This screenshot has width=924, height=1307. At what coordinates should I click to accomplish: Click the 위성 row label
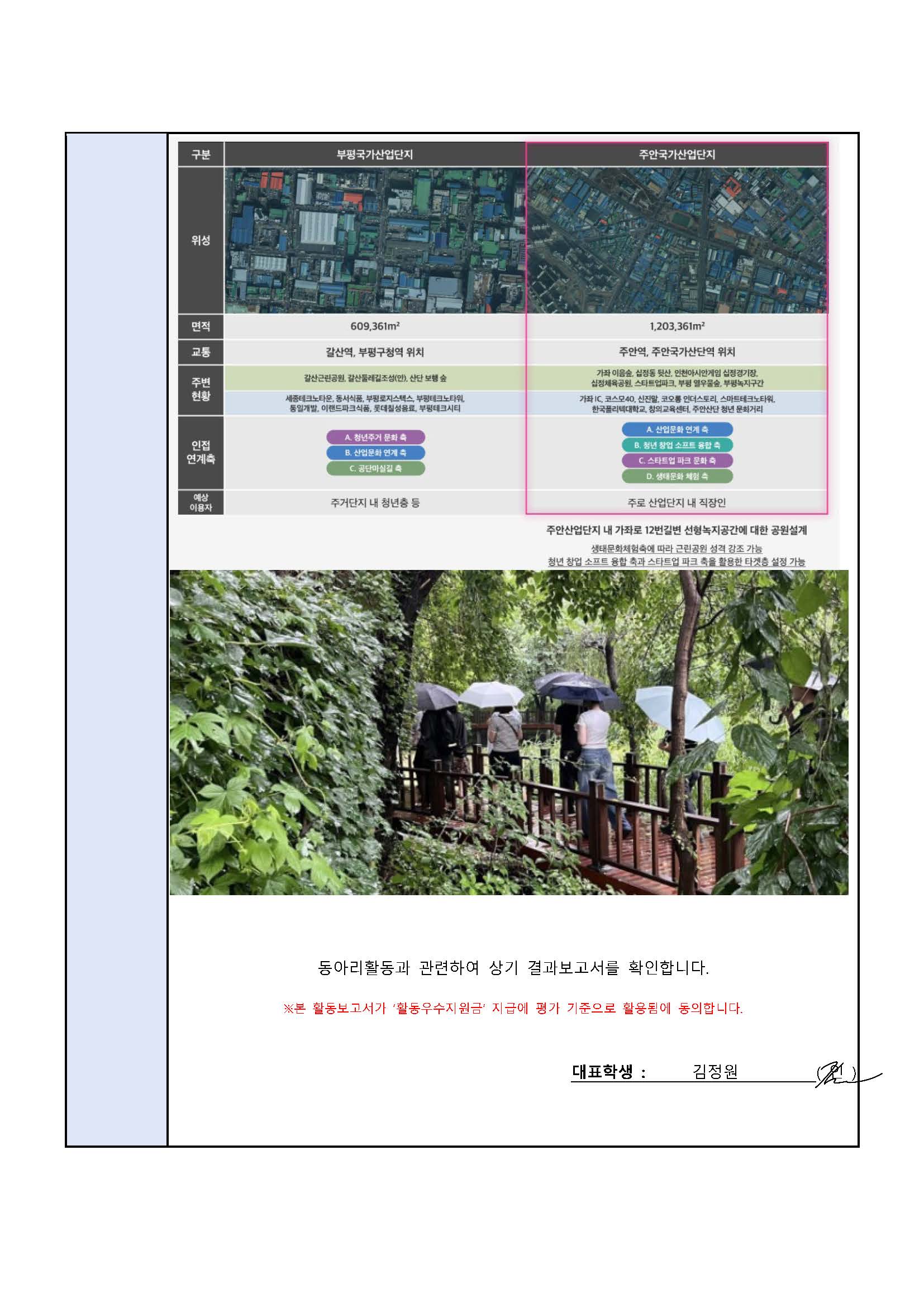tap(201, 240)
